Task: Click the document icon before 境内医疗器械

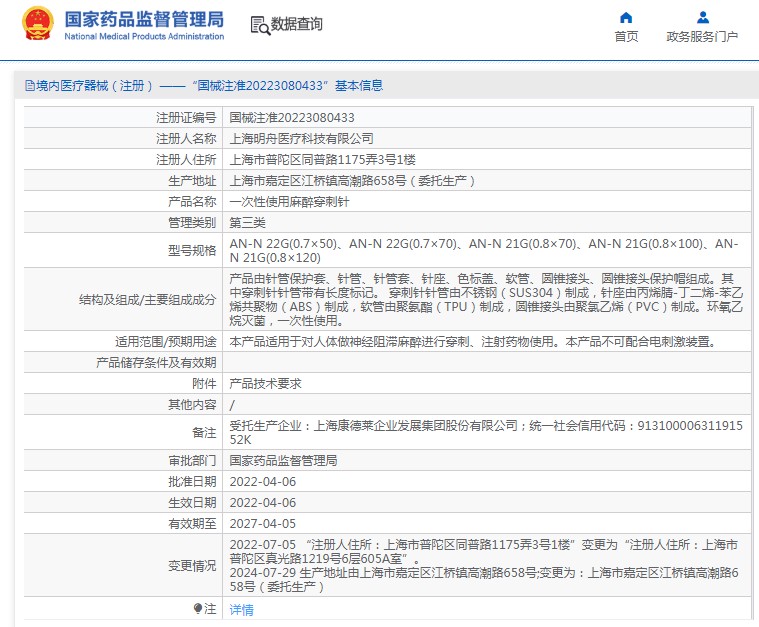Action: (x=28, y=86)
